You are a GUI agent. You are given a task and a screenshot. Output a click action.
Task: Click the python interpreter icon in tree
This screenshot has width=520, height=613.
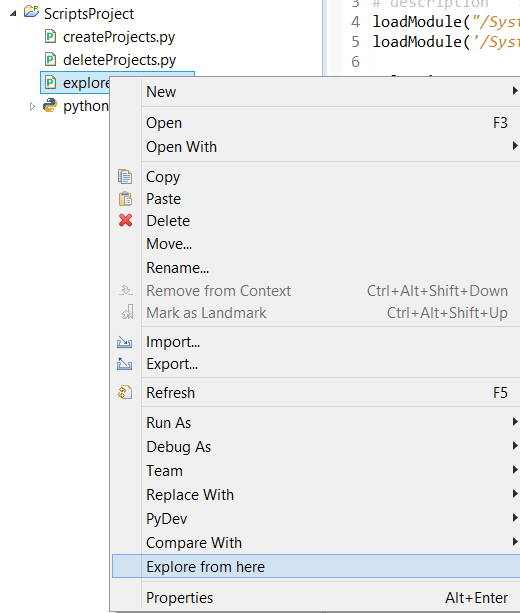50,106
